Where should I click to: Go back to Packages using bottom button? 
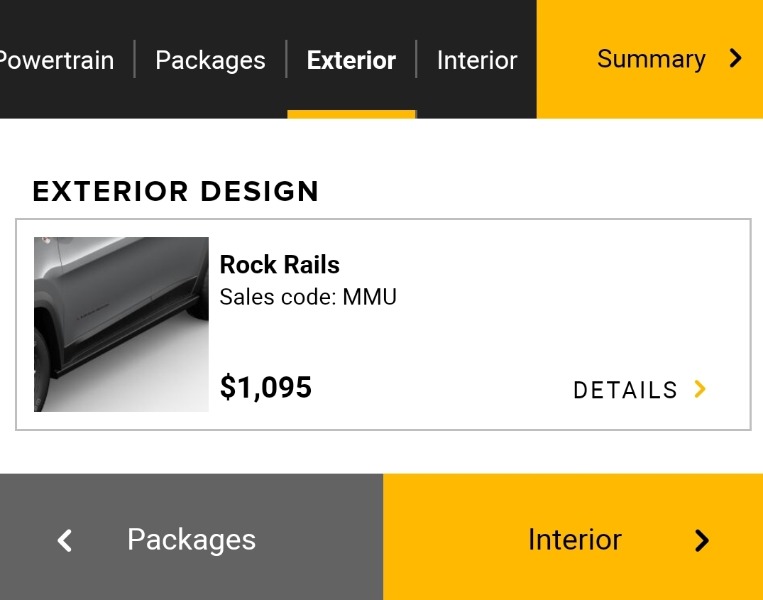191,540
